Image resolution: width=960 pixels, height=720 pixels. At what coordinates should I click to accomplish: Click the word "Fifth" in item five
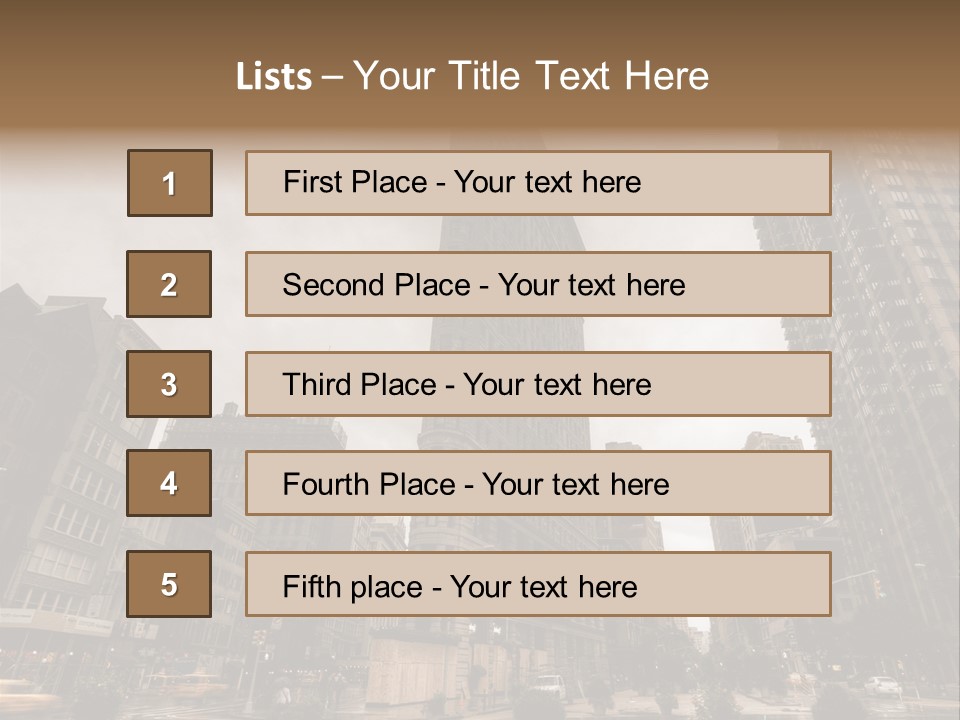click(x=312, y=586)
